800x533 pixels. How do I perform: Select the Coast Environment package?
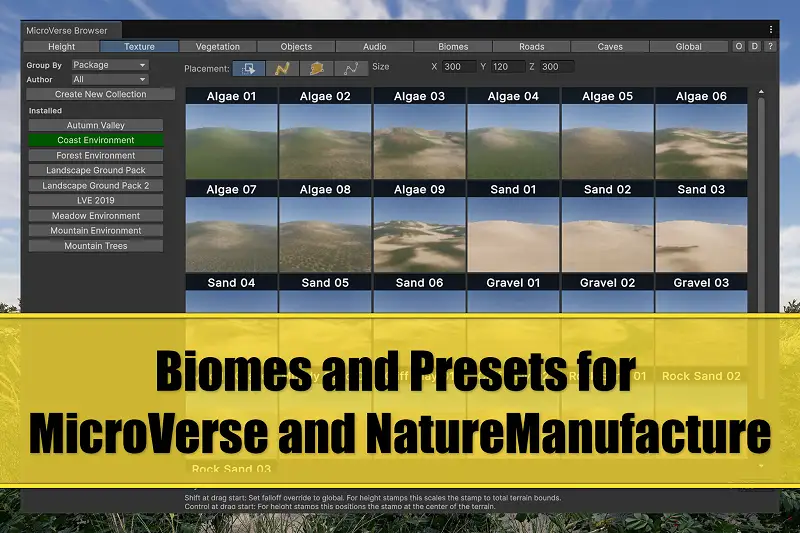click(x=96, y=140)
